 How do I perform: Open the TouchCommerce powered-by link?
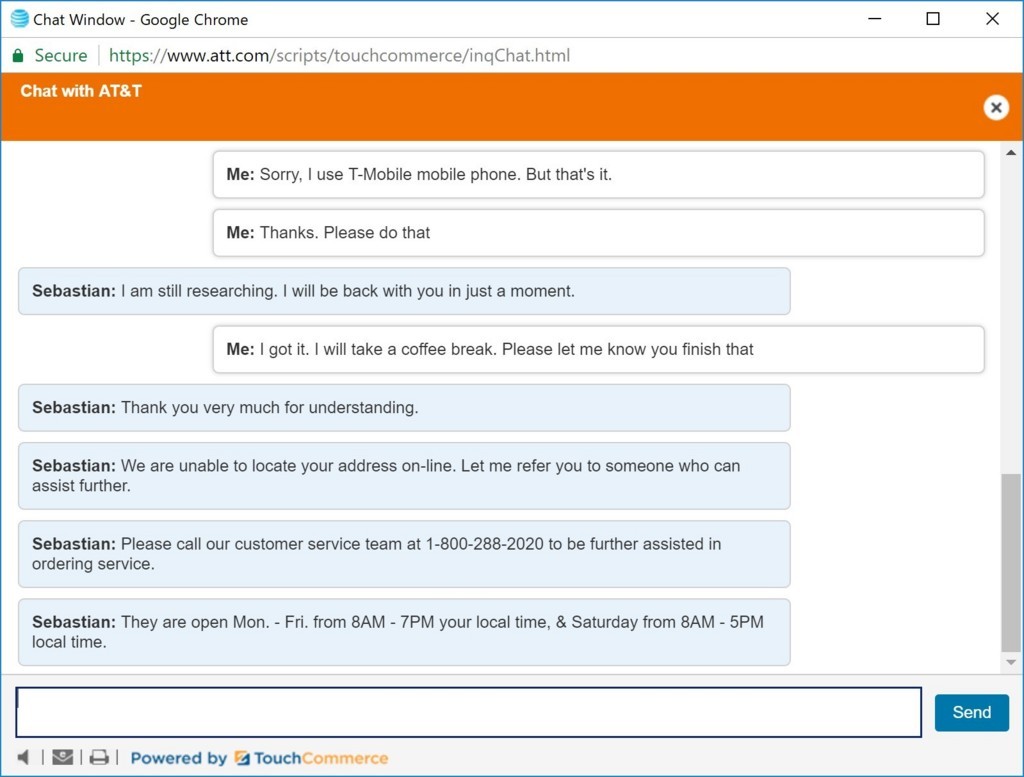tap(259, 758)
